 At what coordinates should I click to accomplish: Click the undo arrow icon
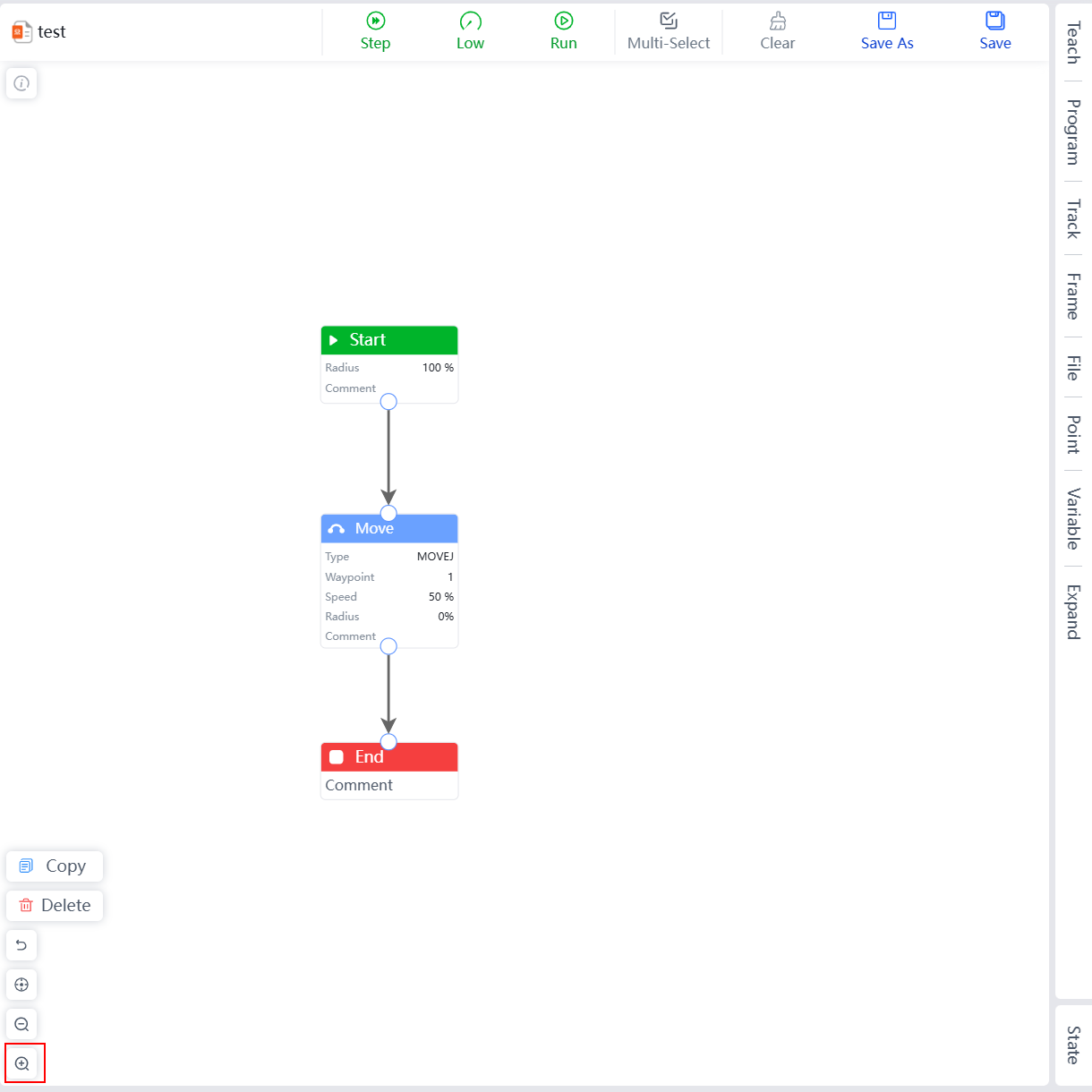(21, 945)
